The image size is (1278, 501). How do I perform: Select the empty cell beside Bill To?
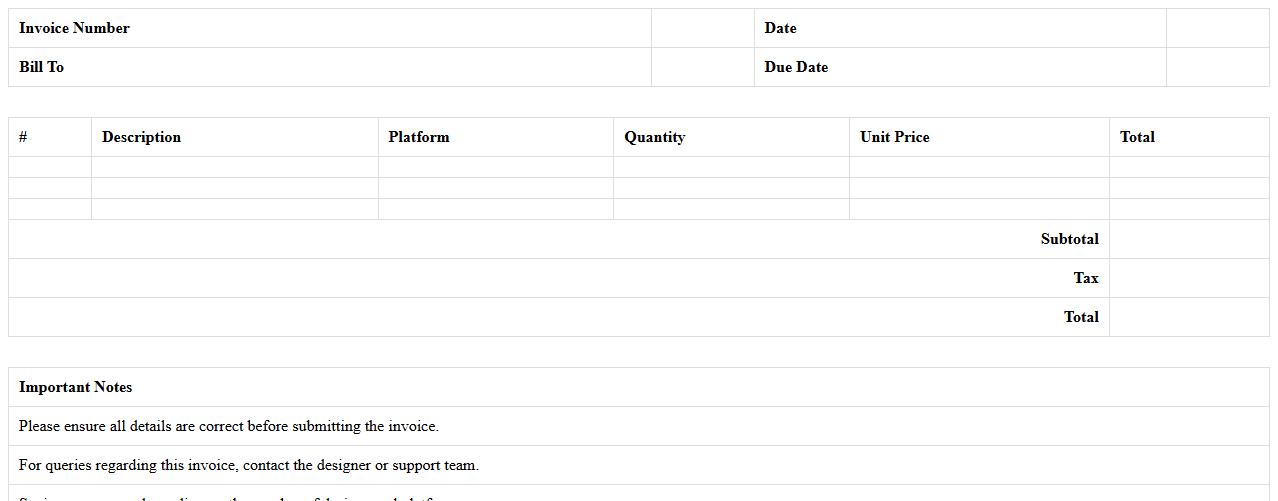coord(702,67)
